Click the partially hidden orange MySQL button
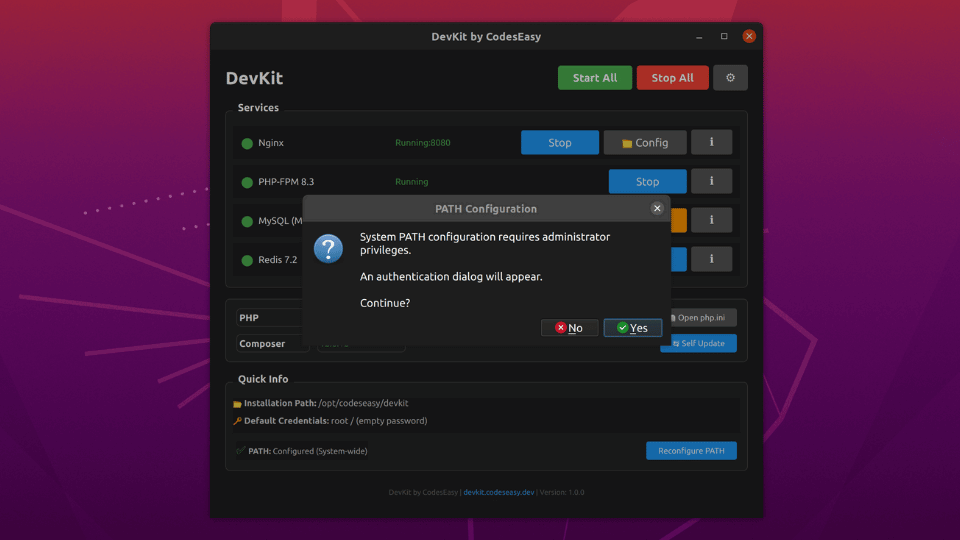Viewport: 960px width, 540px height. click(678, 220)
